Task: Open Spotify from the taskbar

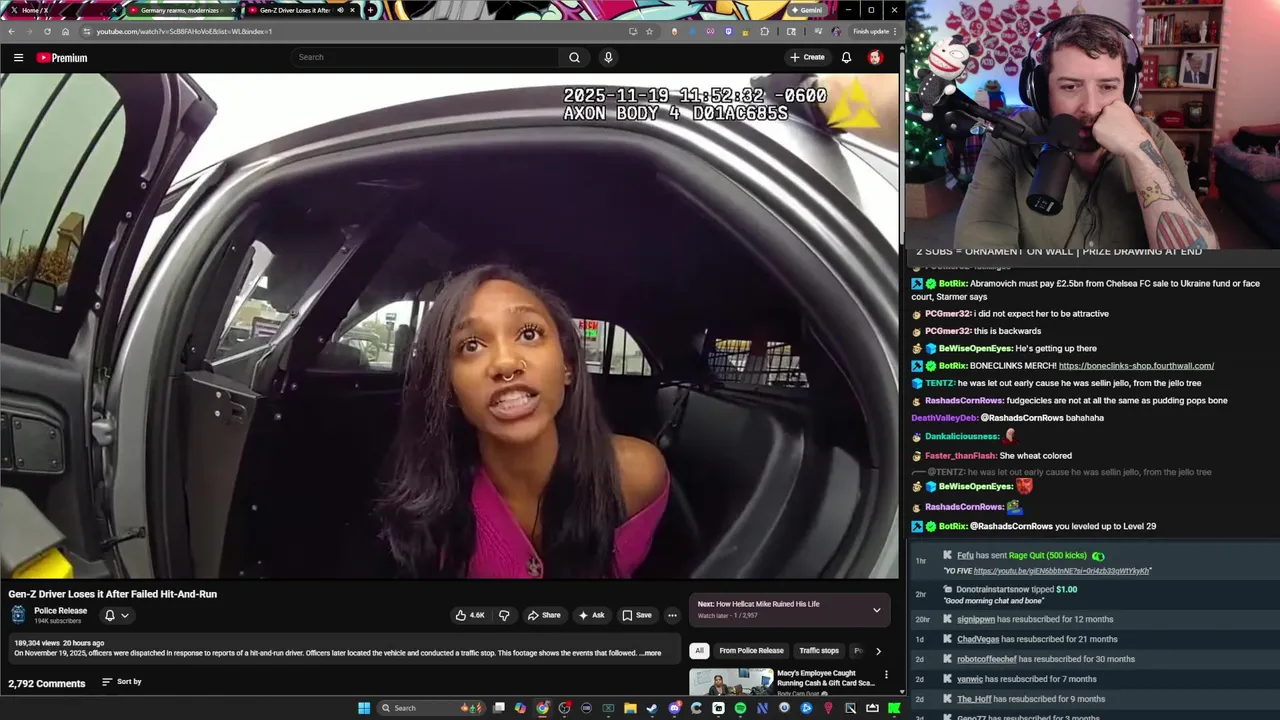Action: point(740,708)
